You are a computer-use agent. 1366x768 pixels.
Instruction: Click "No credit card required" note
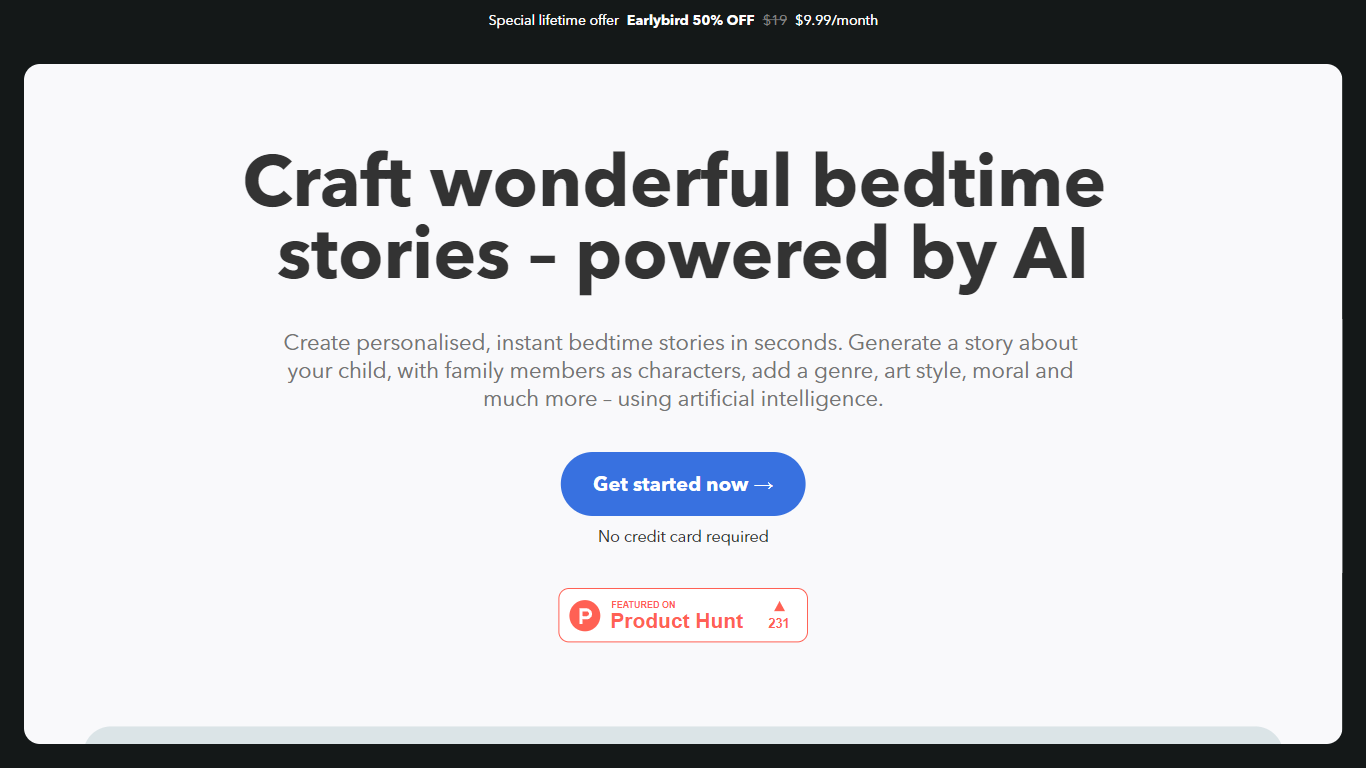pos(683,537)
